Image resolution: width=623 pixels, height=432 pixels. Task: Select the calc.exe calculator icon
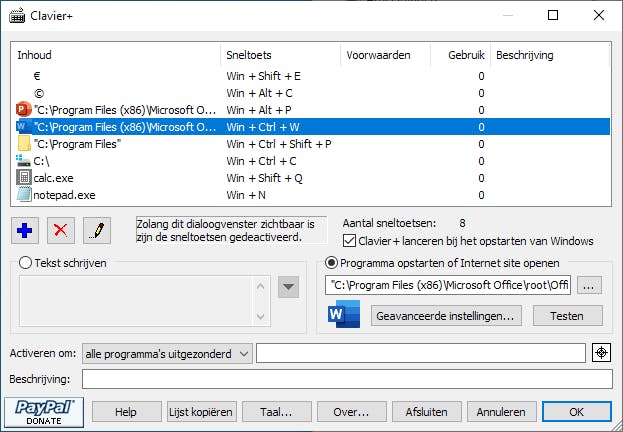pos(25,177)
